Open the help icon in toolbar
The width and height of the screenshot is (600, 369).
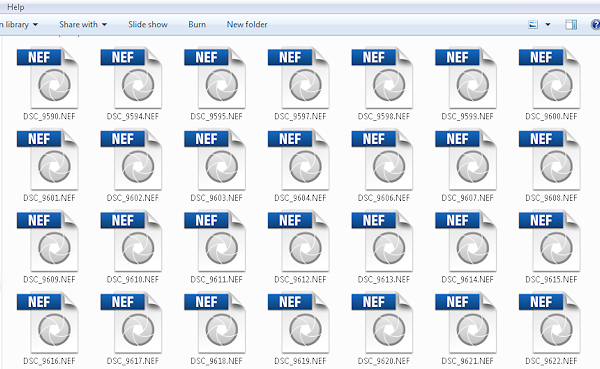click(596, 24)
